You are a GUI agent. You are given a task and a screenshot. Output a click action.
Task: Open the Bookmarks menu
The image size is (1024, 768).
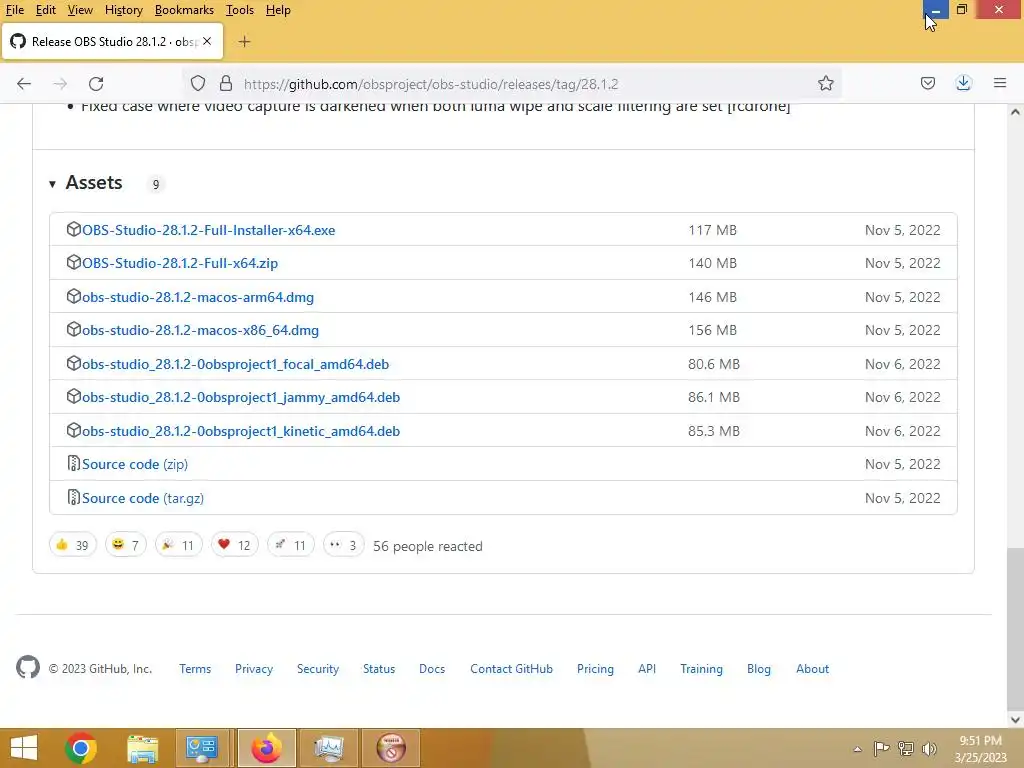(184, 10)
